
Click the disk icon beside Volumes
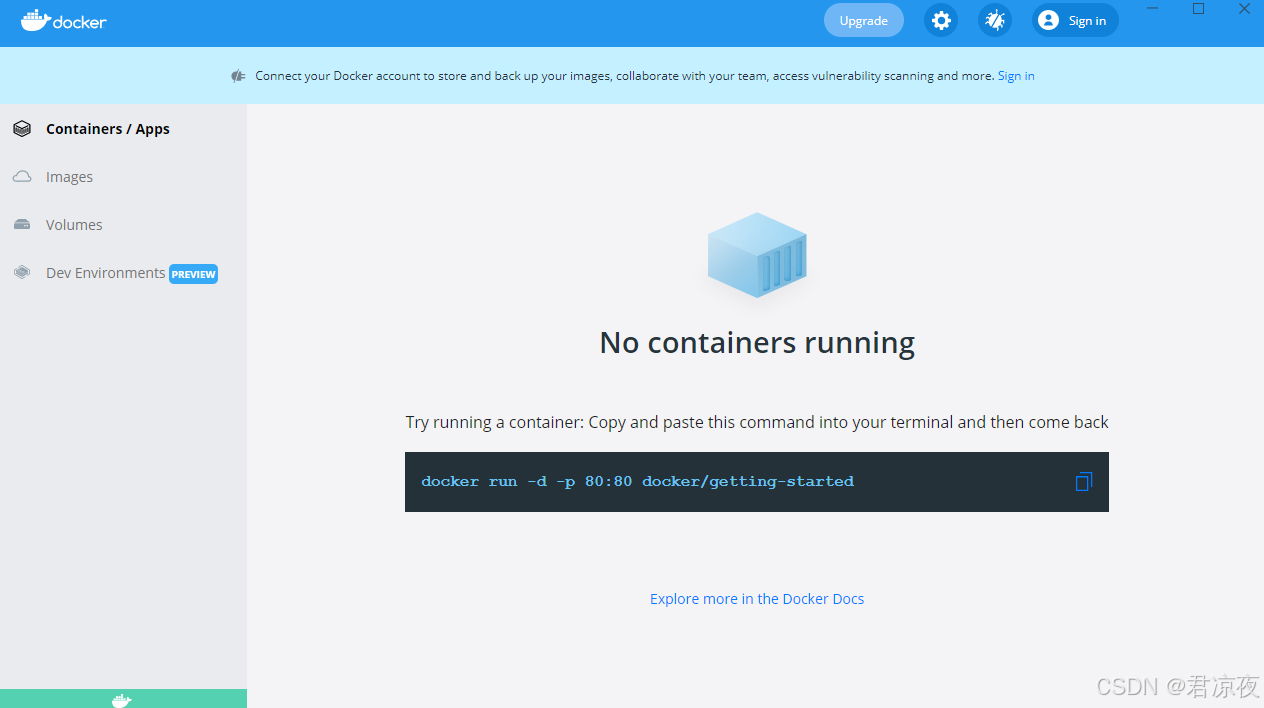tap(22, 225)
